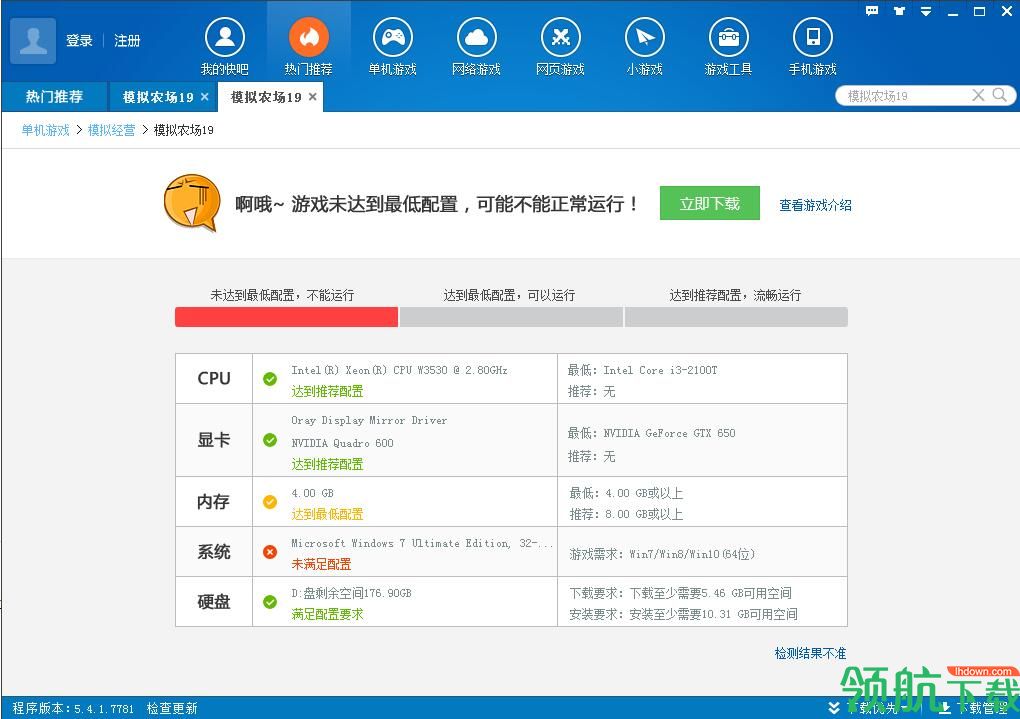Open 我的快吧 section icon
1020x719 pixels.
(x=224, y=38)
